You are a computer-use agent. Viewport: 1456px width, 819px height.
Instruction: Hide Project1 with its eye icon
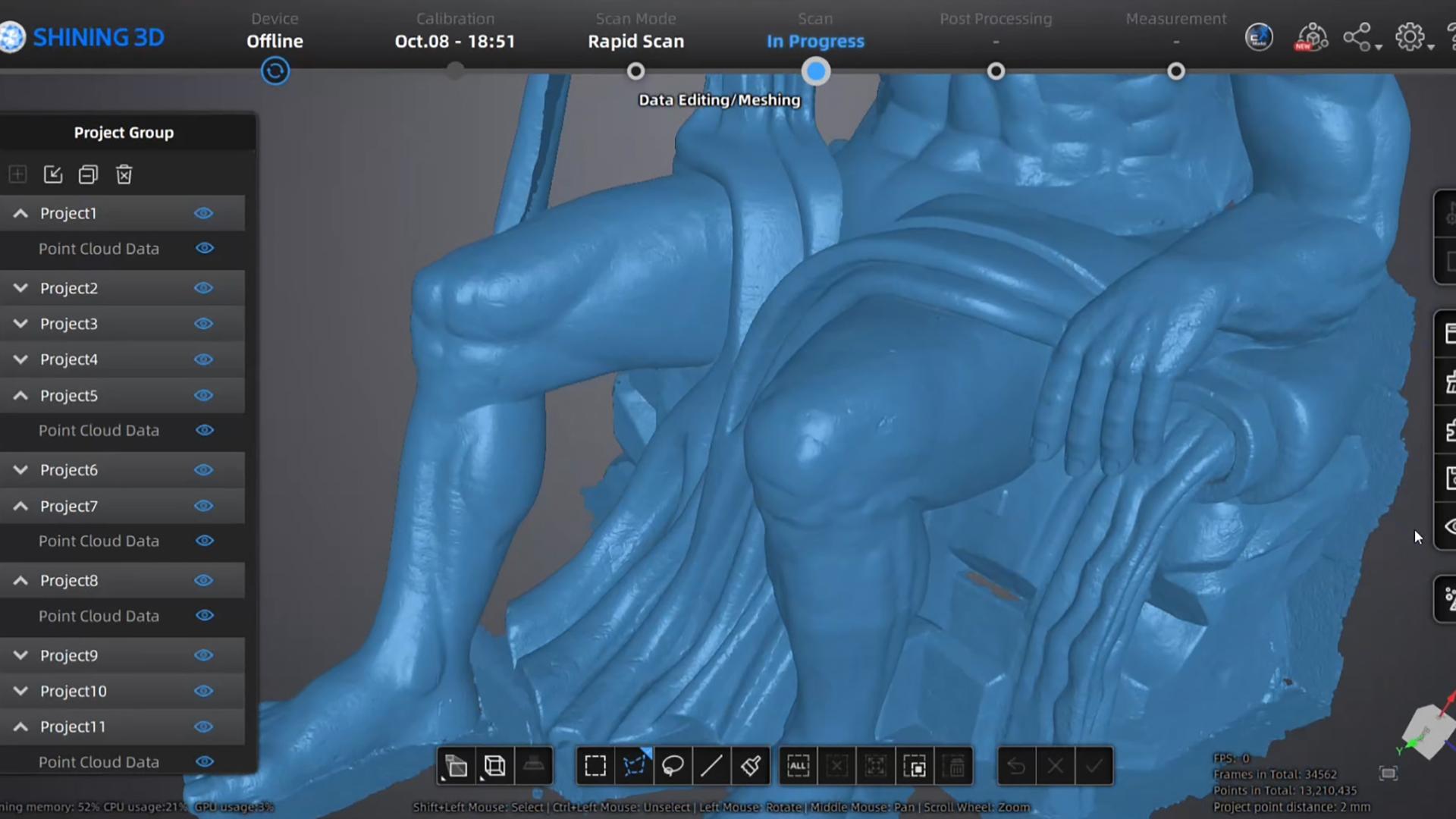pyautogui.click(x=203, y=213)
